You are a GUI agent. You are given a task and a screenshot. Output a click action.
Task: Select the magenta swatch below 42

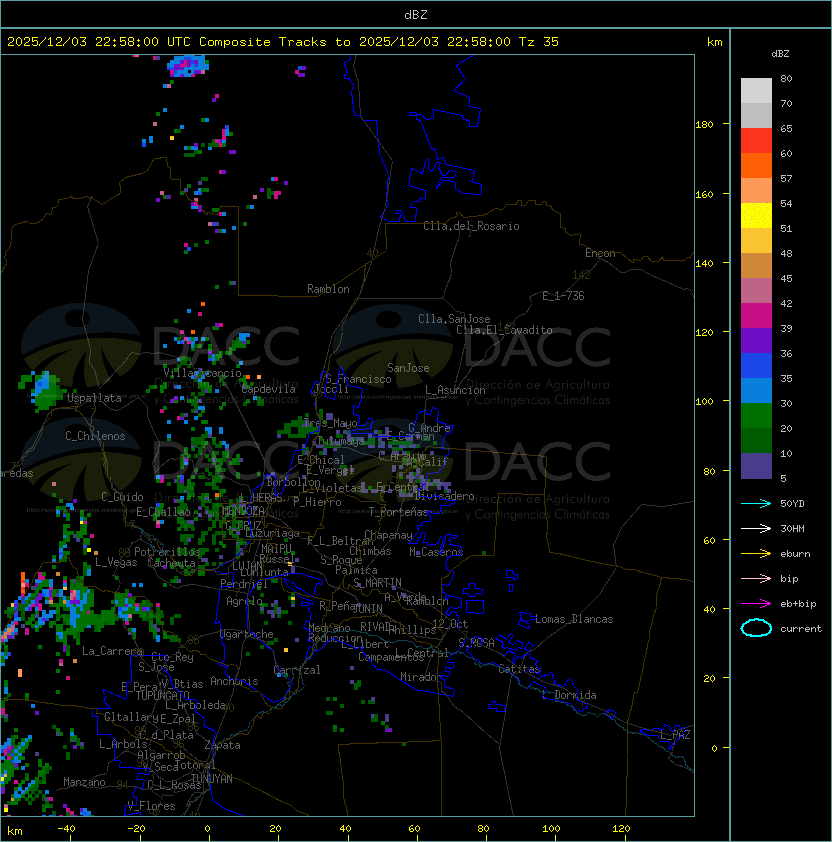[x=756, y=316]
